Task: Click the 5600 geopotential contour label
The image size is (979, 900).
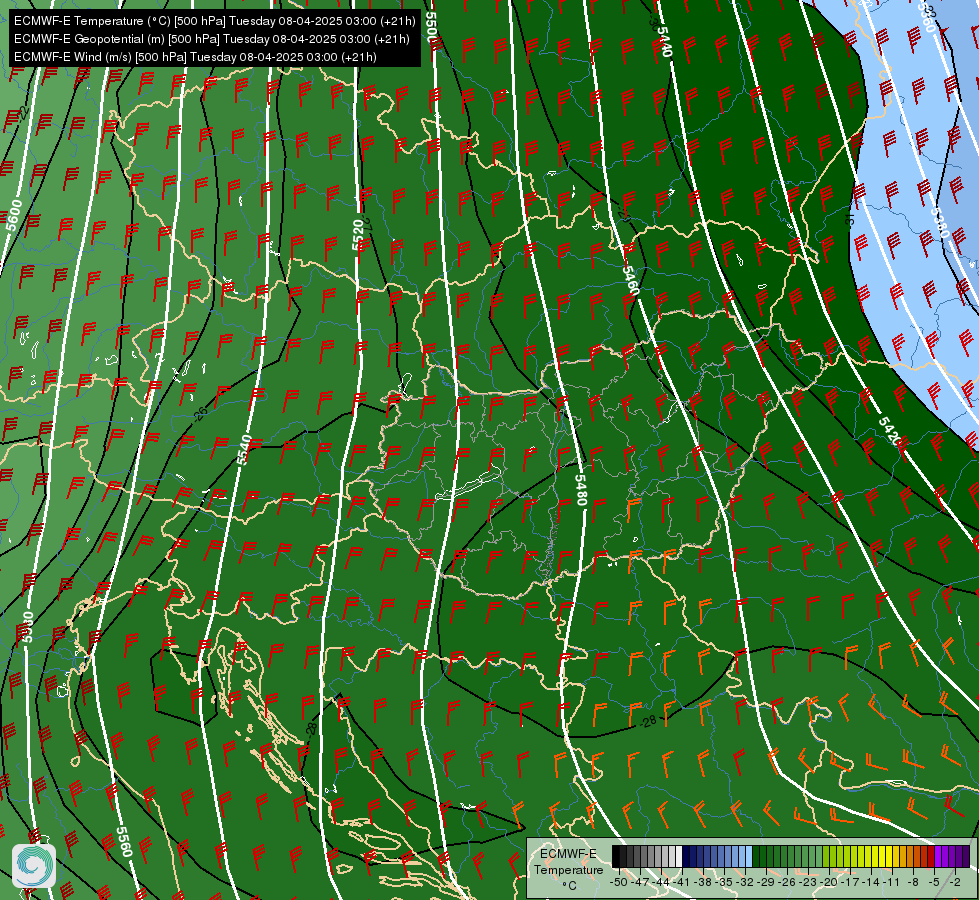Action: 14,215
